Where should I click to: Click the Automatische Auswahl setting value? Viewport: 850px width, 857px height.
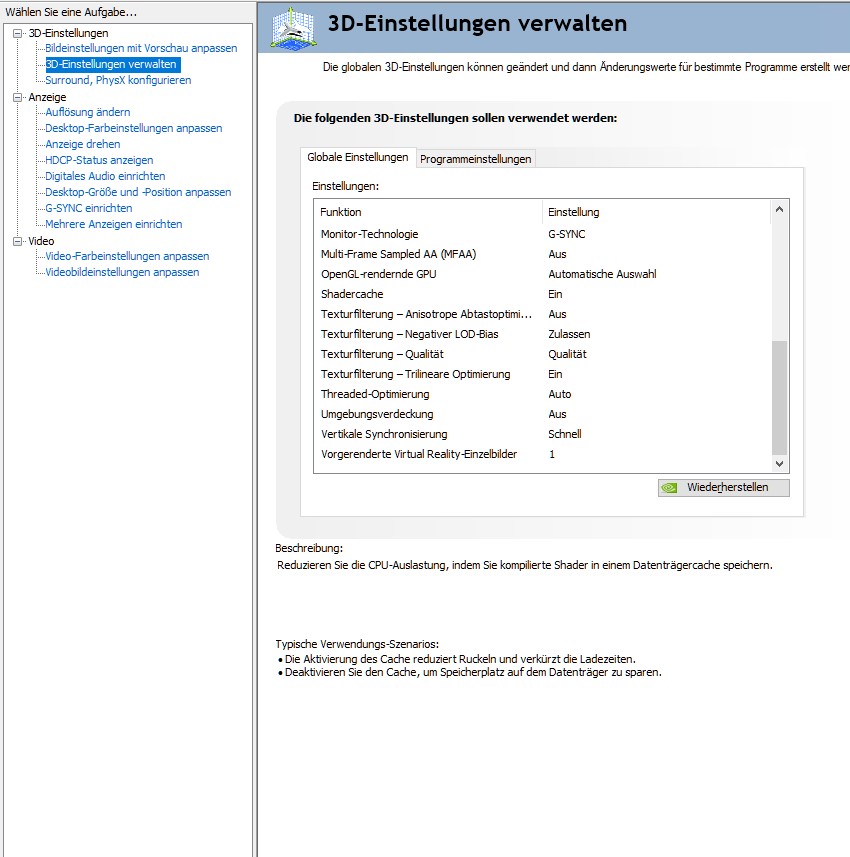[x=602, y=274]
